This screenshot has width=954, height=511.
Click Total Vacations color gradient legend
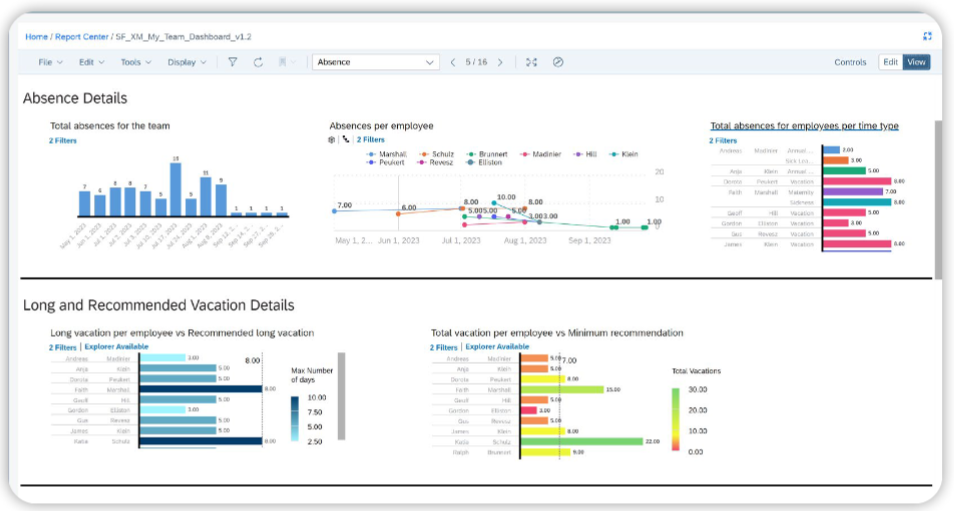point(675,420)
